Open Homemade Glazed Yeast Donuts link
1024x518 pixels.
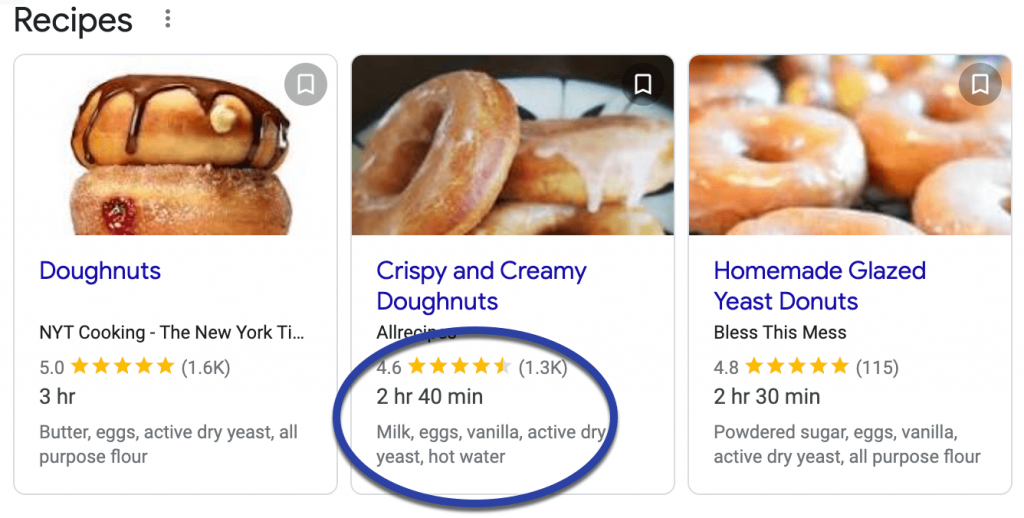point(820,286)
